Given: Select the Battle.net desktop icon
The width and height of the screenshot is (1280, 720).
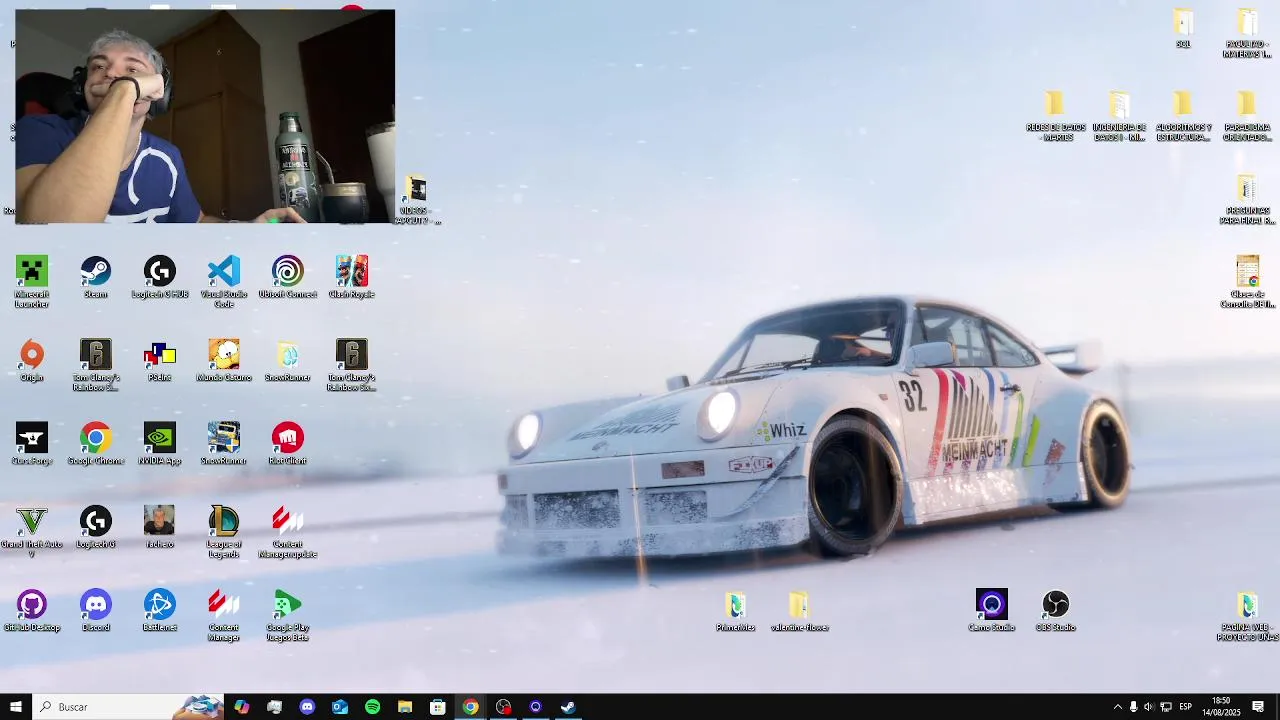Looking at the screenshot, I should coord(160,611).
